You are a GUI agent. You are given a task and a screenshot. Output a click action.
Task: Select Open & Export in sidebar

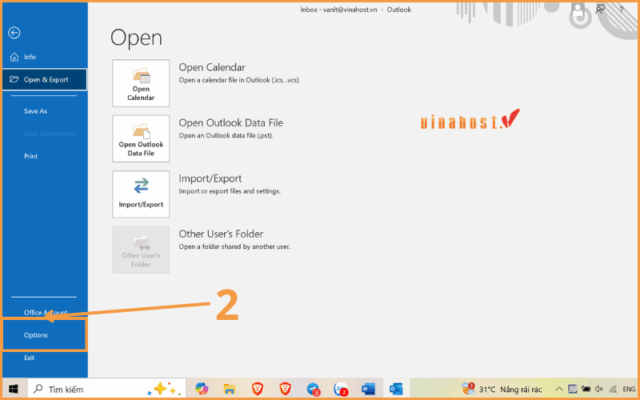coord(45,79)
